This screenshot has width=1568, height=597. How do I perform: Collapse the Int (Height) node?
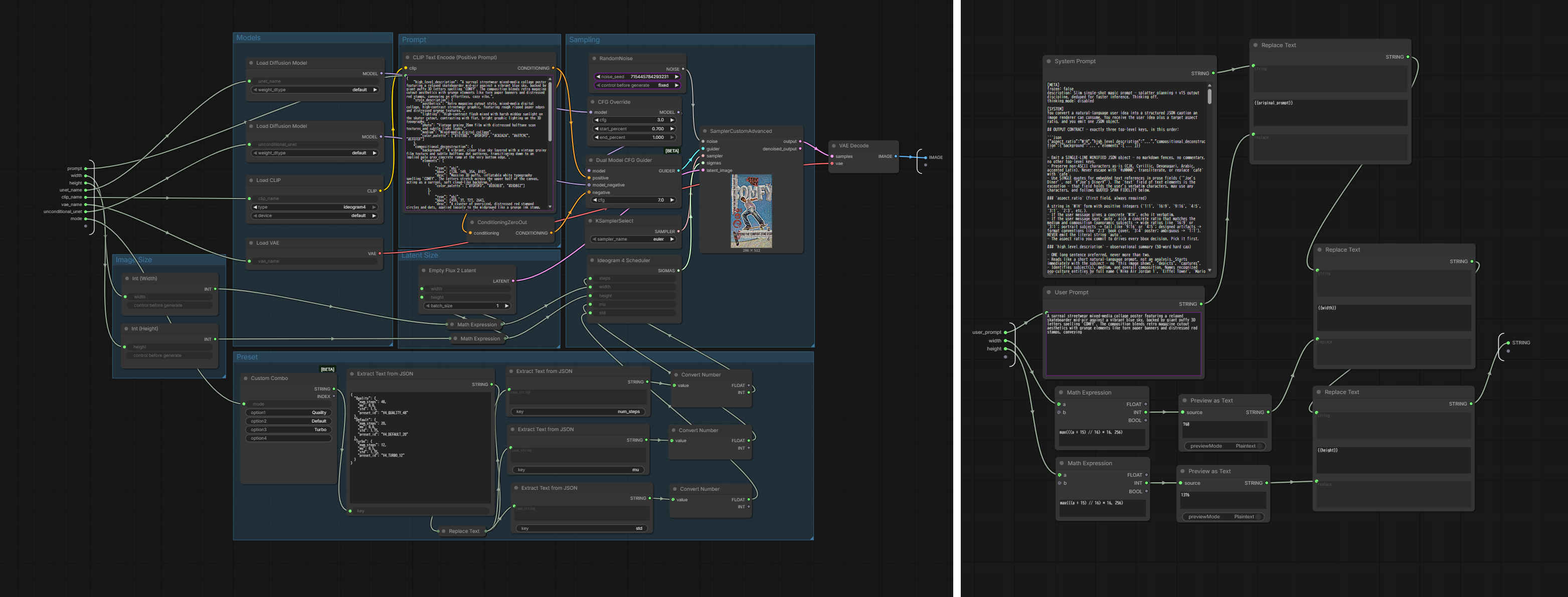click(x=126, y=329)
